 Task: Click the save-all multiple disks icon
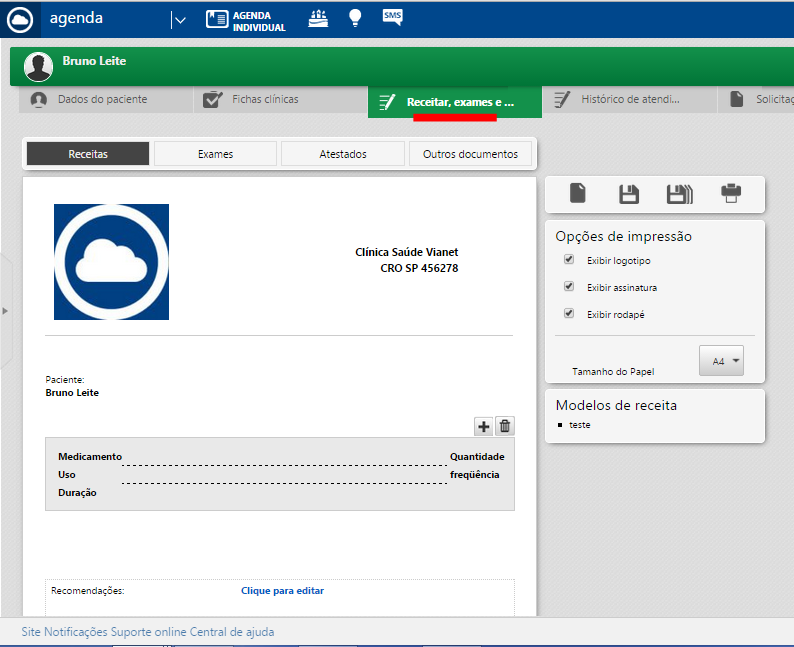(680, 194)
